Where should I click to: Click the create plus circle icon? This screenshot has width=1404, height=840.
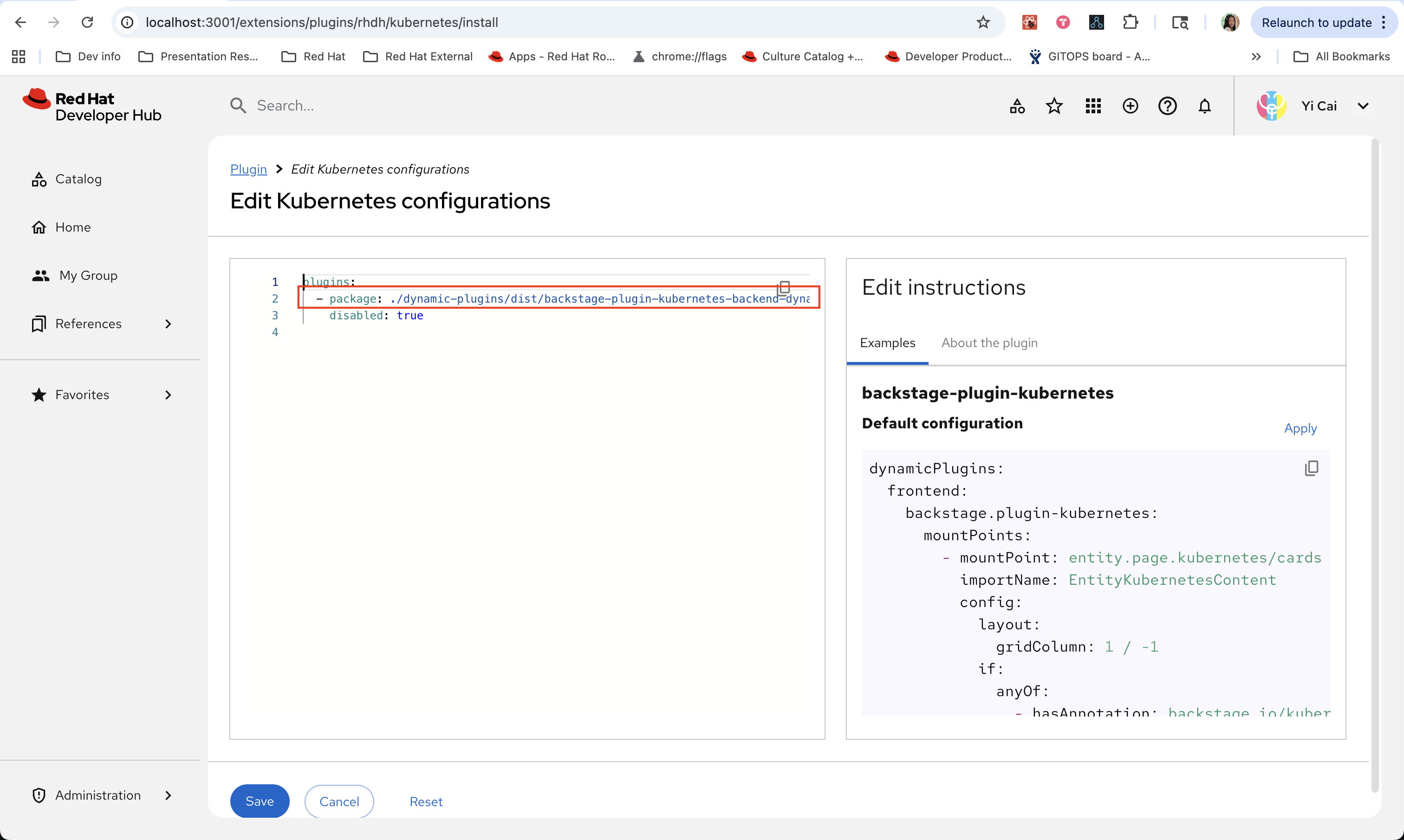click(1130, 106)
